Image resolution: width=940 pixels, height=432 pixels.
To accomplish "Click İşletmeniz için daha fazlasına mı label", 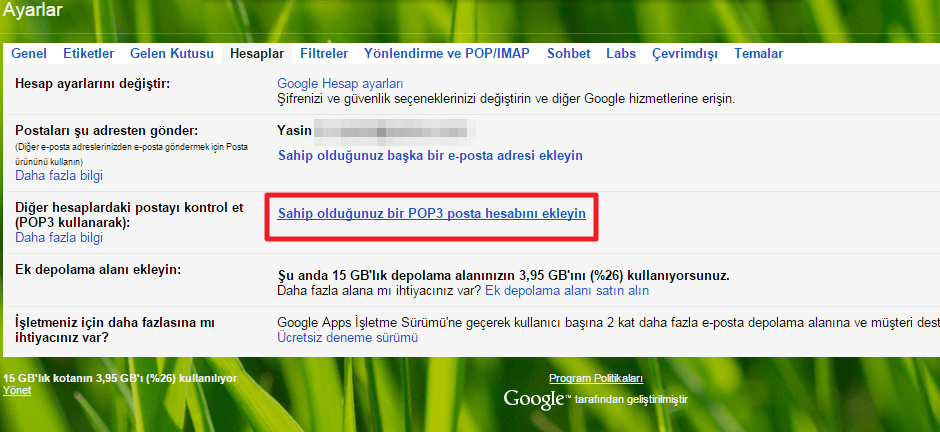I will pyautogui.click(x=115, y=330).
